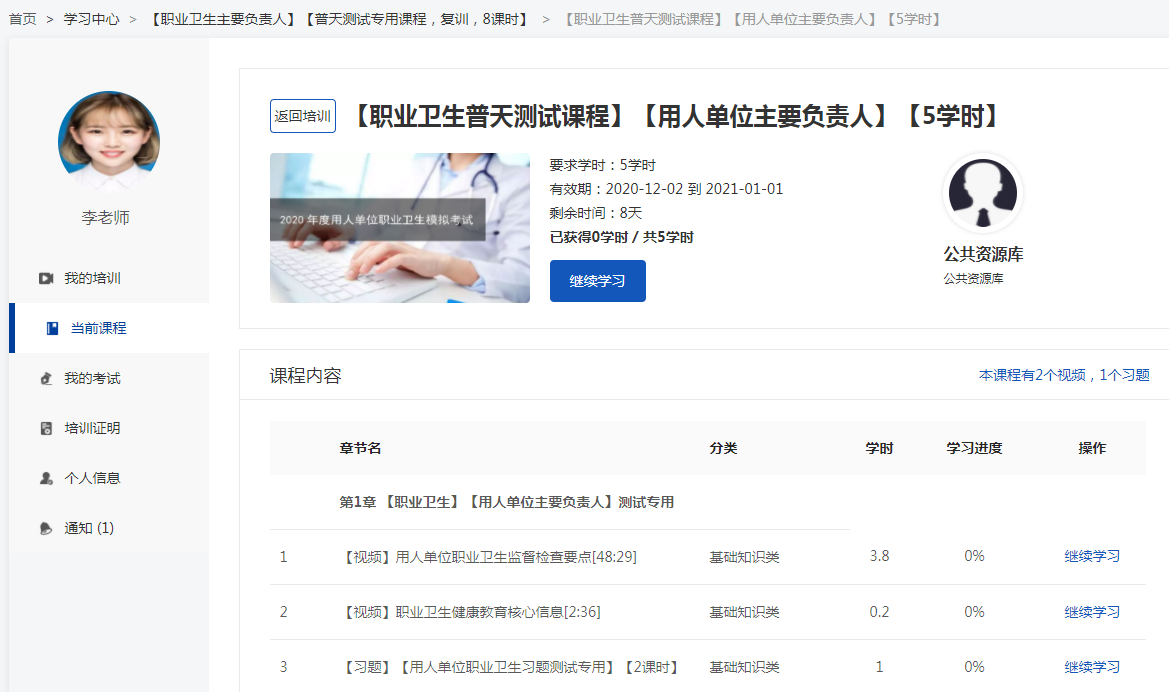Select 我的考试 in the sidebar menu

tap(92, 378)
